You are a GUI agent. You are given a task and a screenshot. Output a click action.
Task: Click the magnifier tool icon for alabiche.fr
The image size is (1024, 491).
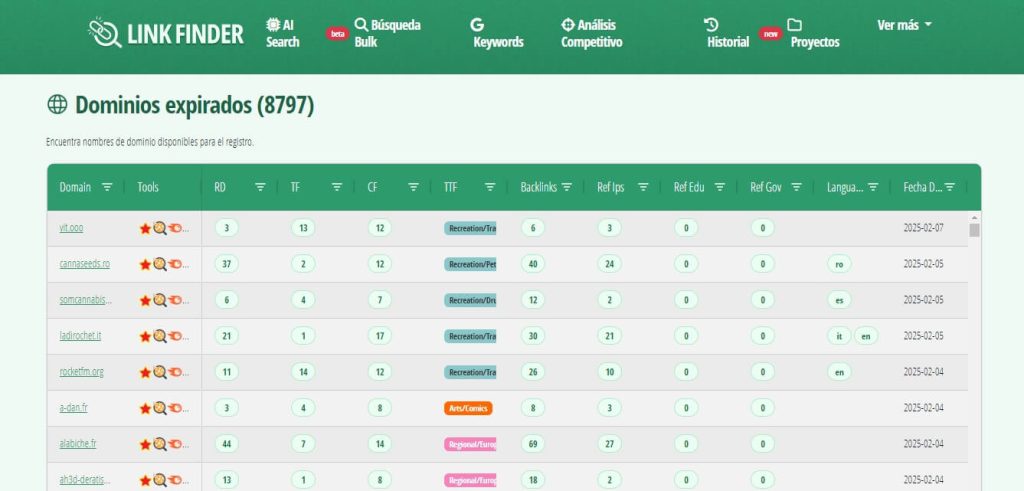[x=159, y=445]
